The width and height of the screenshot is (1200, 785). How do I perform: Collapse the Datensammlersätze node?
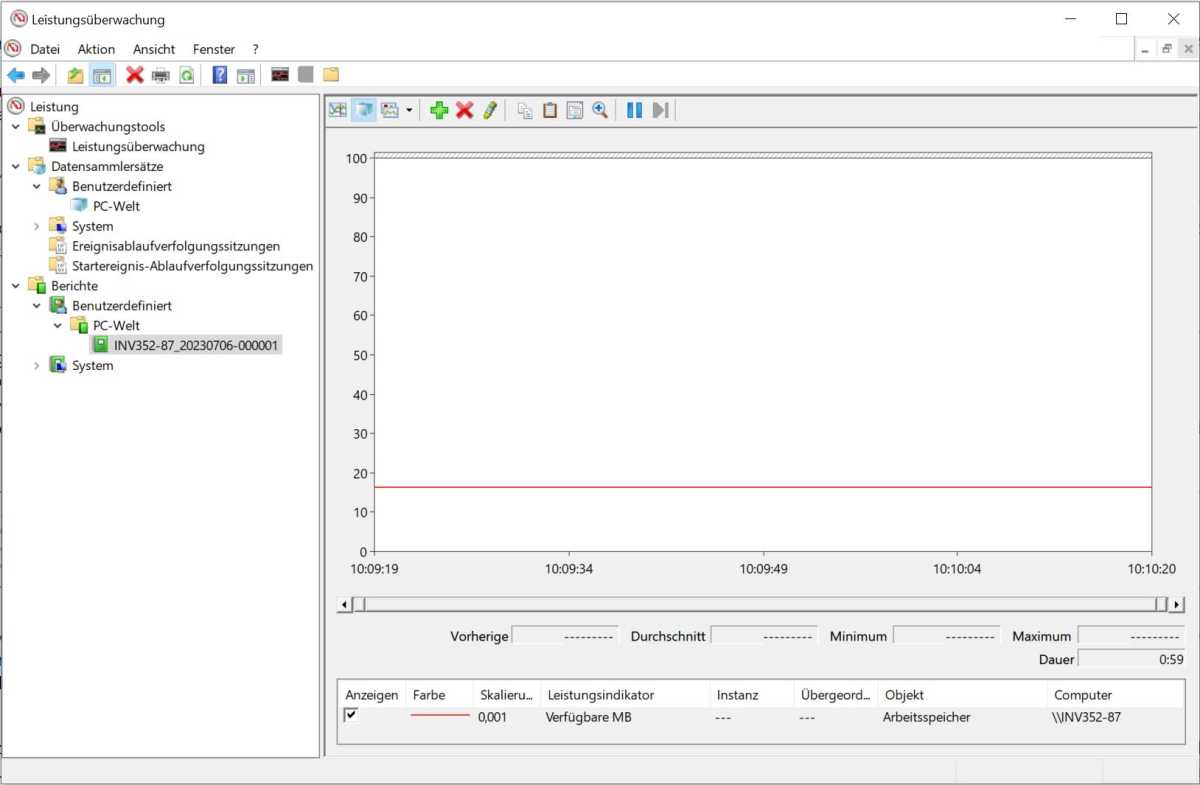[x=16, y=167]
